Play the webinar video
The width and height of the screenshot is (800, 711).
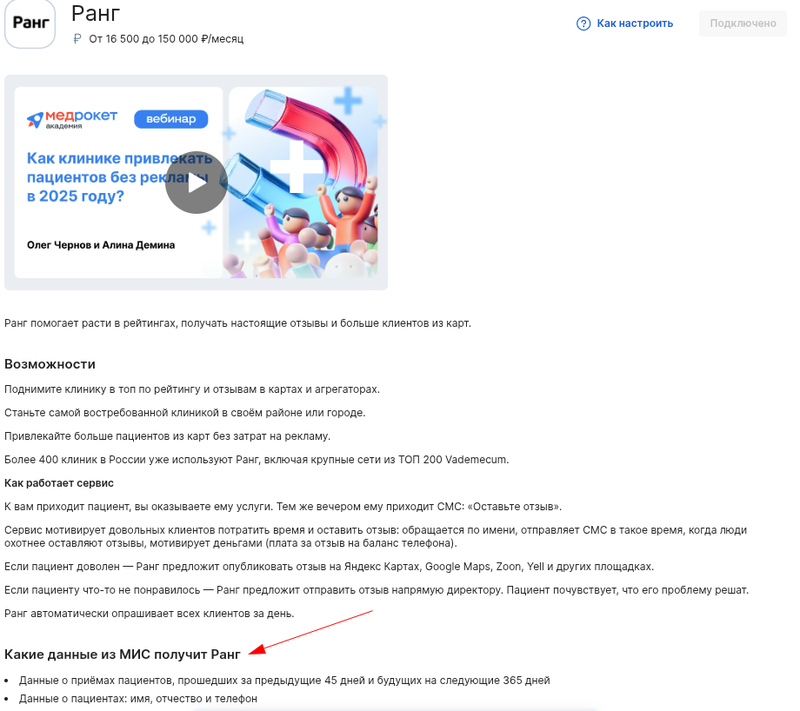[x=196, y=183]
